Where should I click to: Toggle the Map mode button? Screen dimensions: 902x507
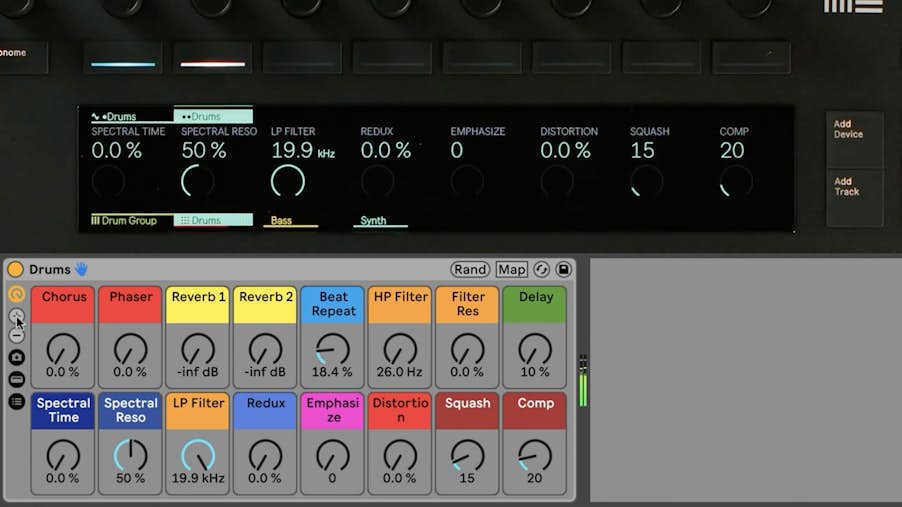click(511, 270)
